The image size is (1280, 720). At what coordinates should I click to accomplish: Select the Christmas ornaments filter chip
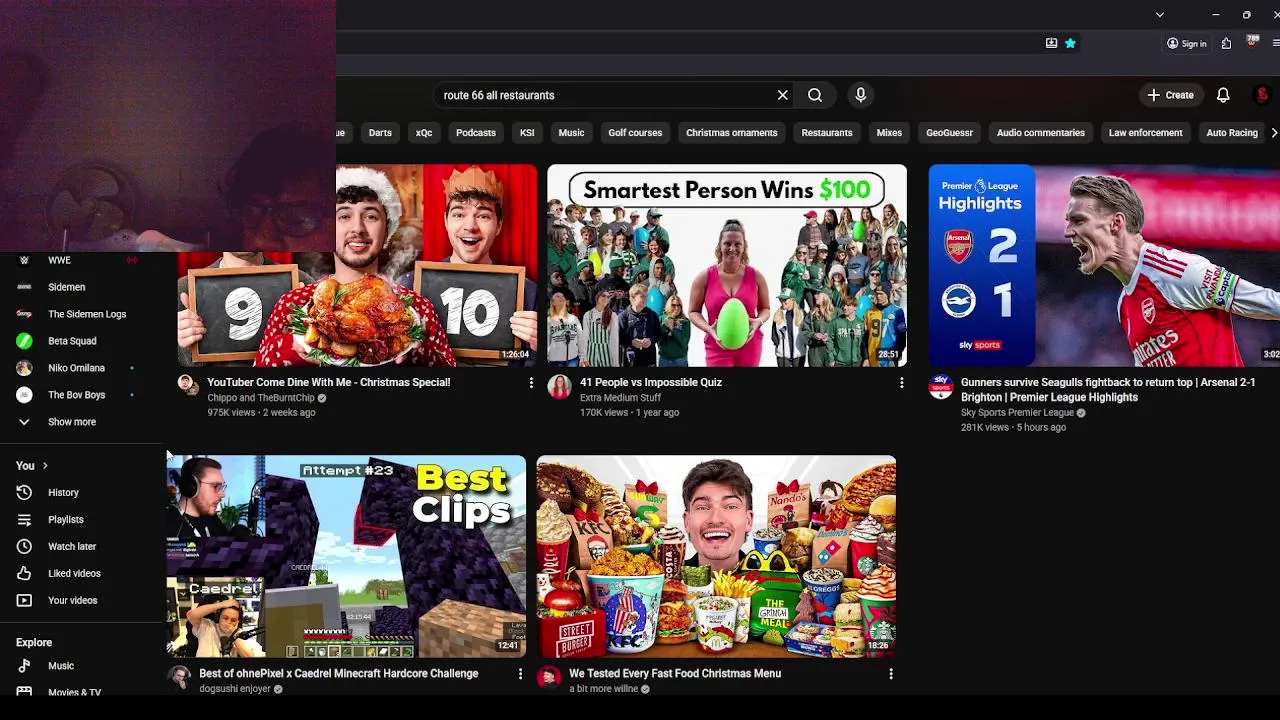(x=732, y=132)
